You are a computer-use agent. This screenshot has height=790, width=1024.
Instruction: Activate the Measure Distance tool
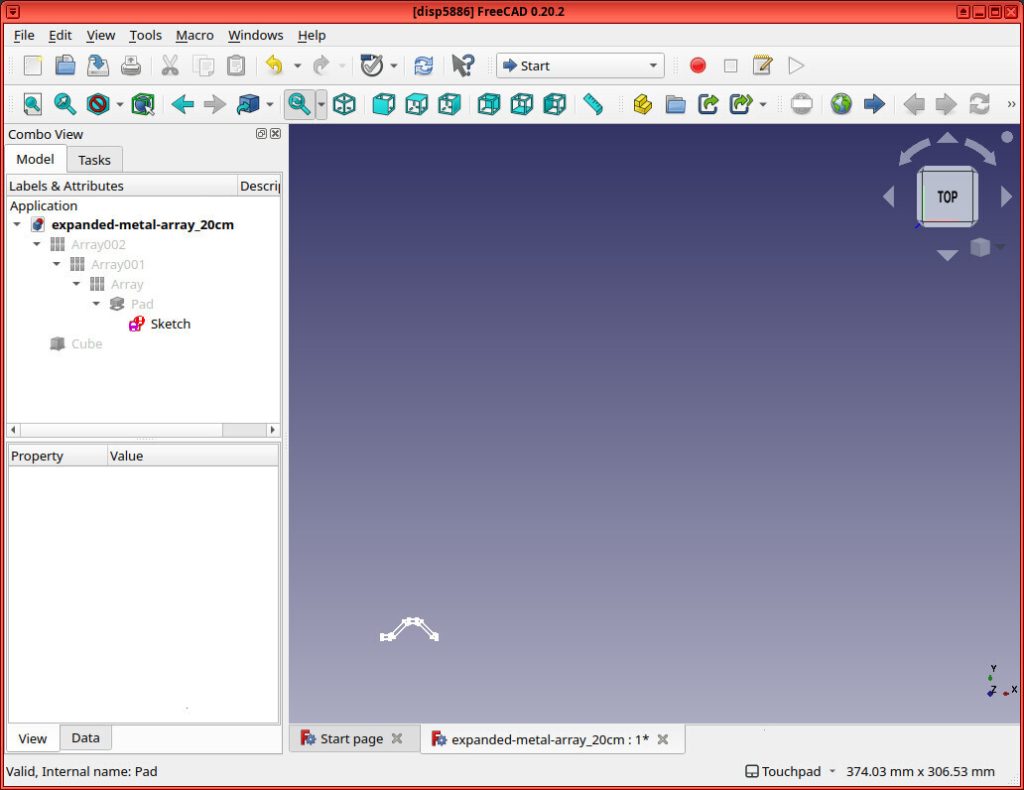(x=593, y=103)
